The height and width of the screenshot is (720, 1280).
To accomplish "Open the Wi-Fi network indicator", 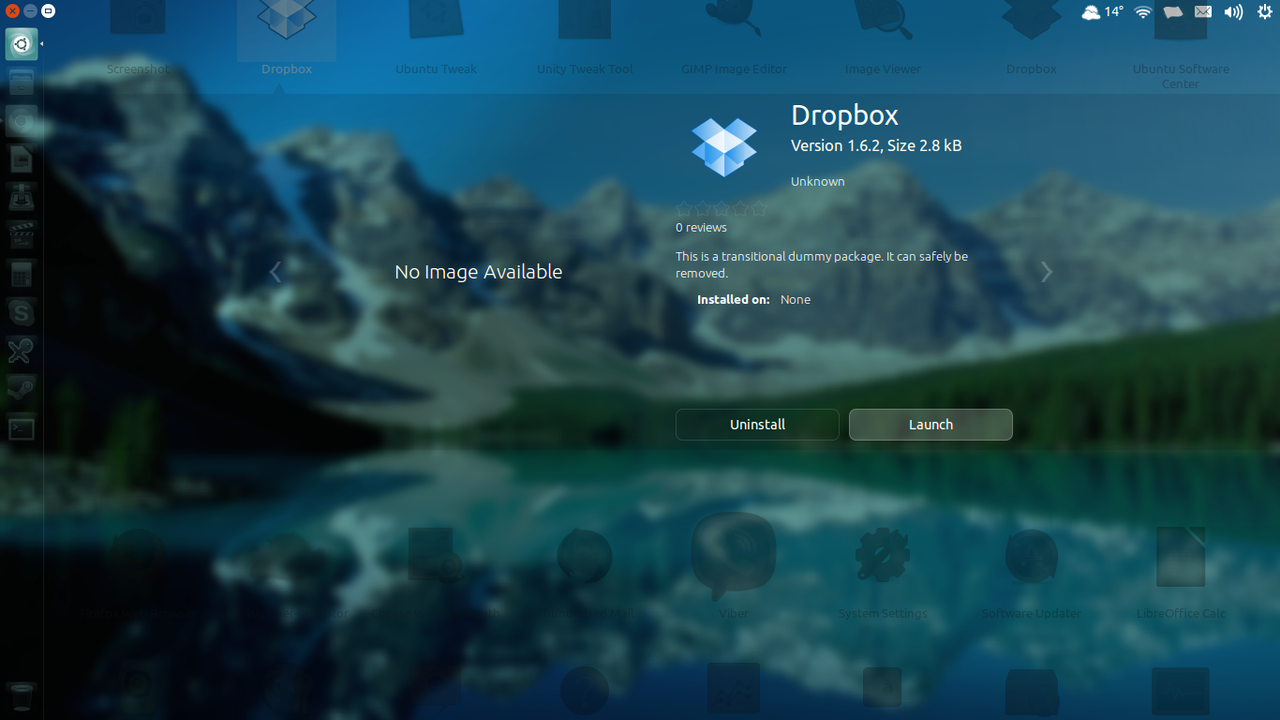I will tap(1144, 12).
